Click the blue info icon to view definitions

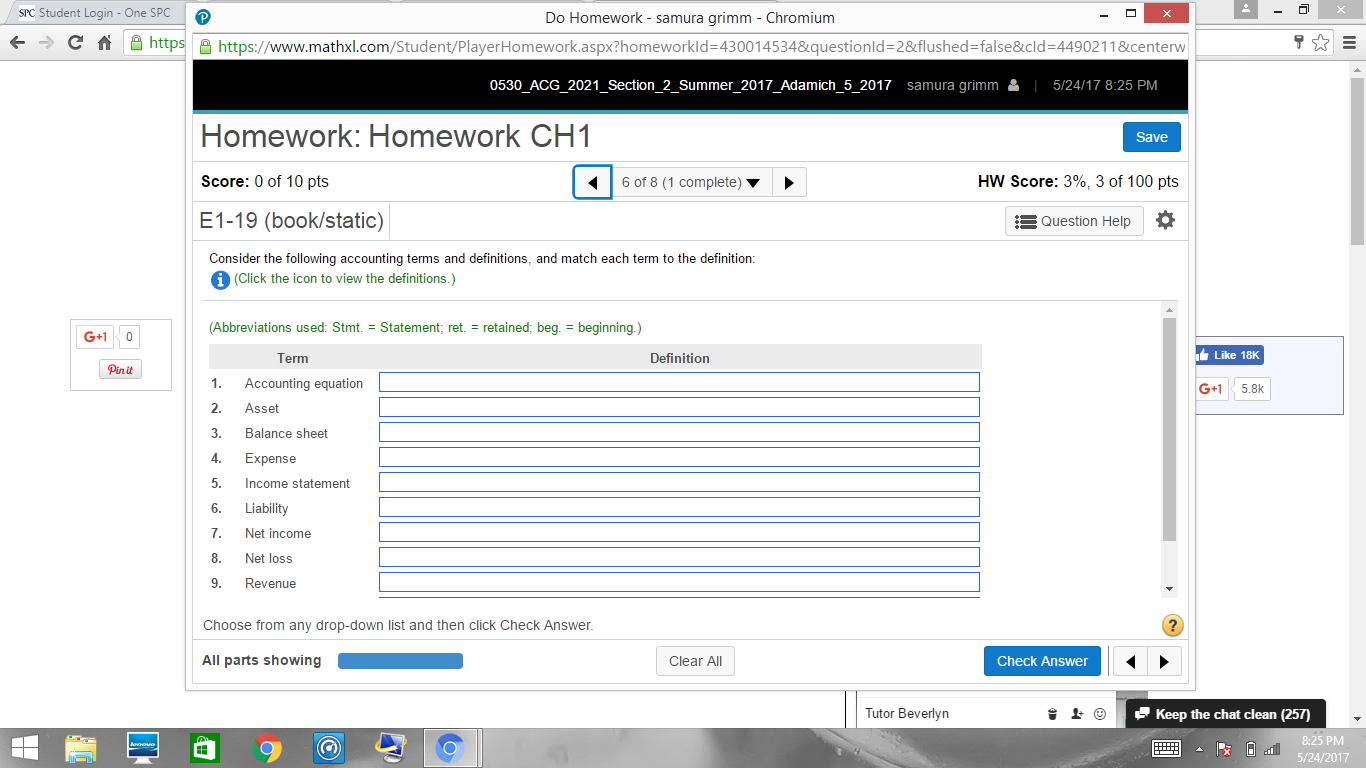220,280
